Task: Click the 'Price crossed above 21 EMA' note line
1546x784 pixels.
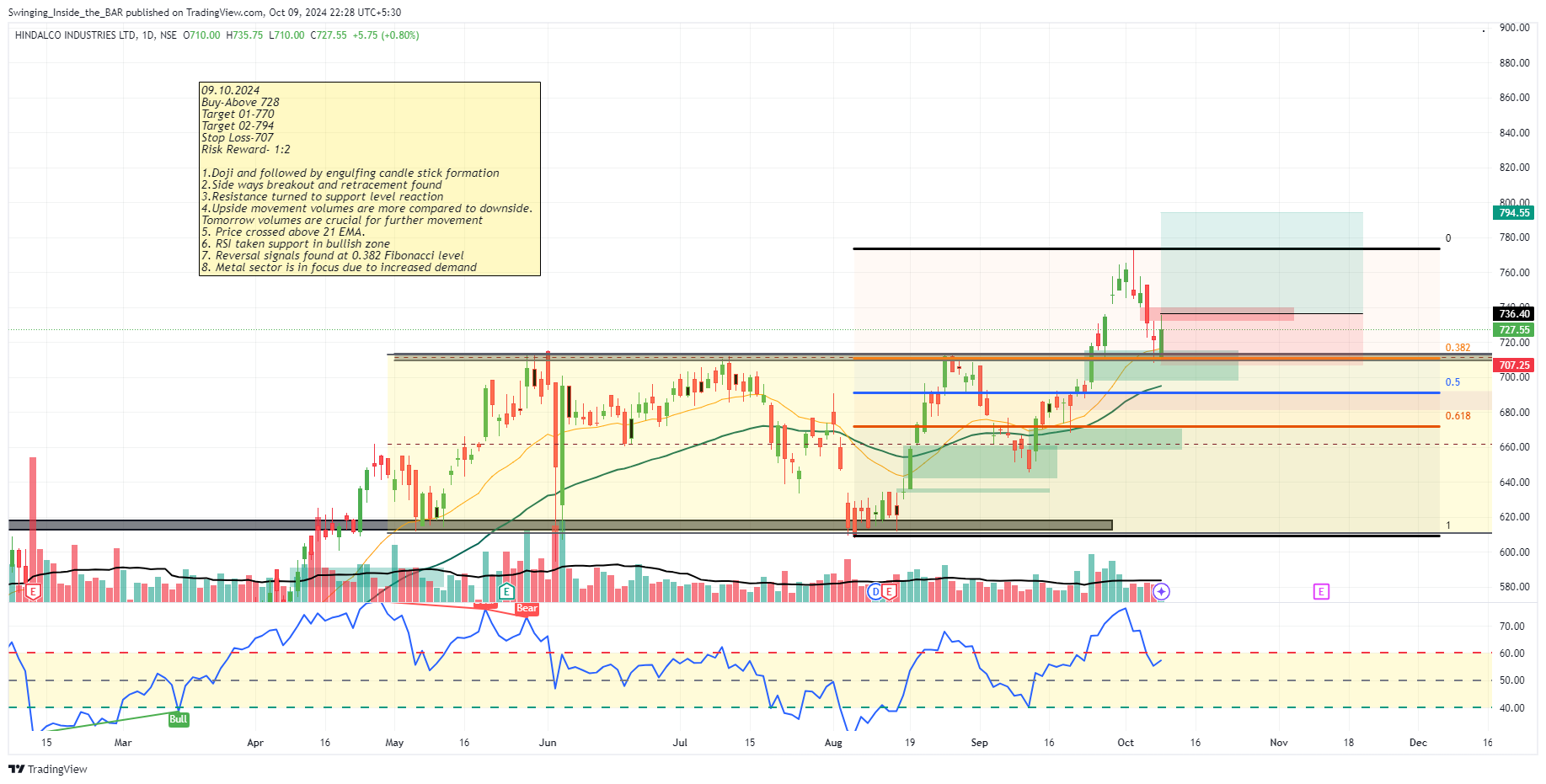Action: (x=283, y=232)
